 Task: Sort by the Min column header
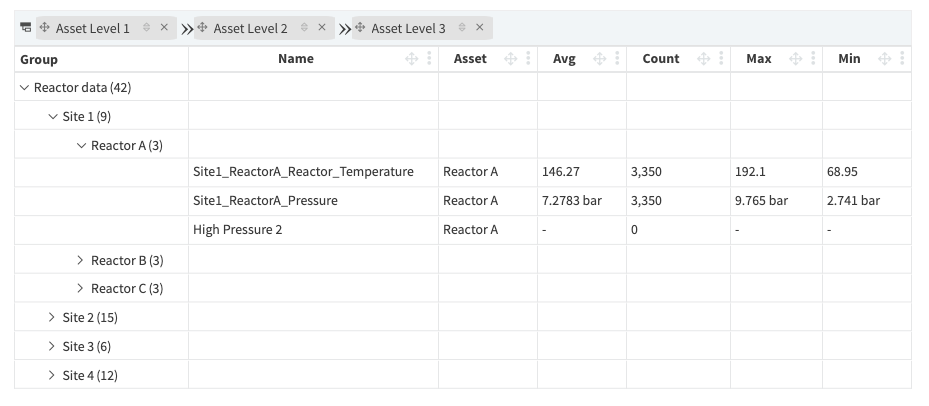click(x=849, y=59)
